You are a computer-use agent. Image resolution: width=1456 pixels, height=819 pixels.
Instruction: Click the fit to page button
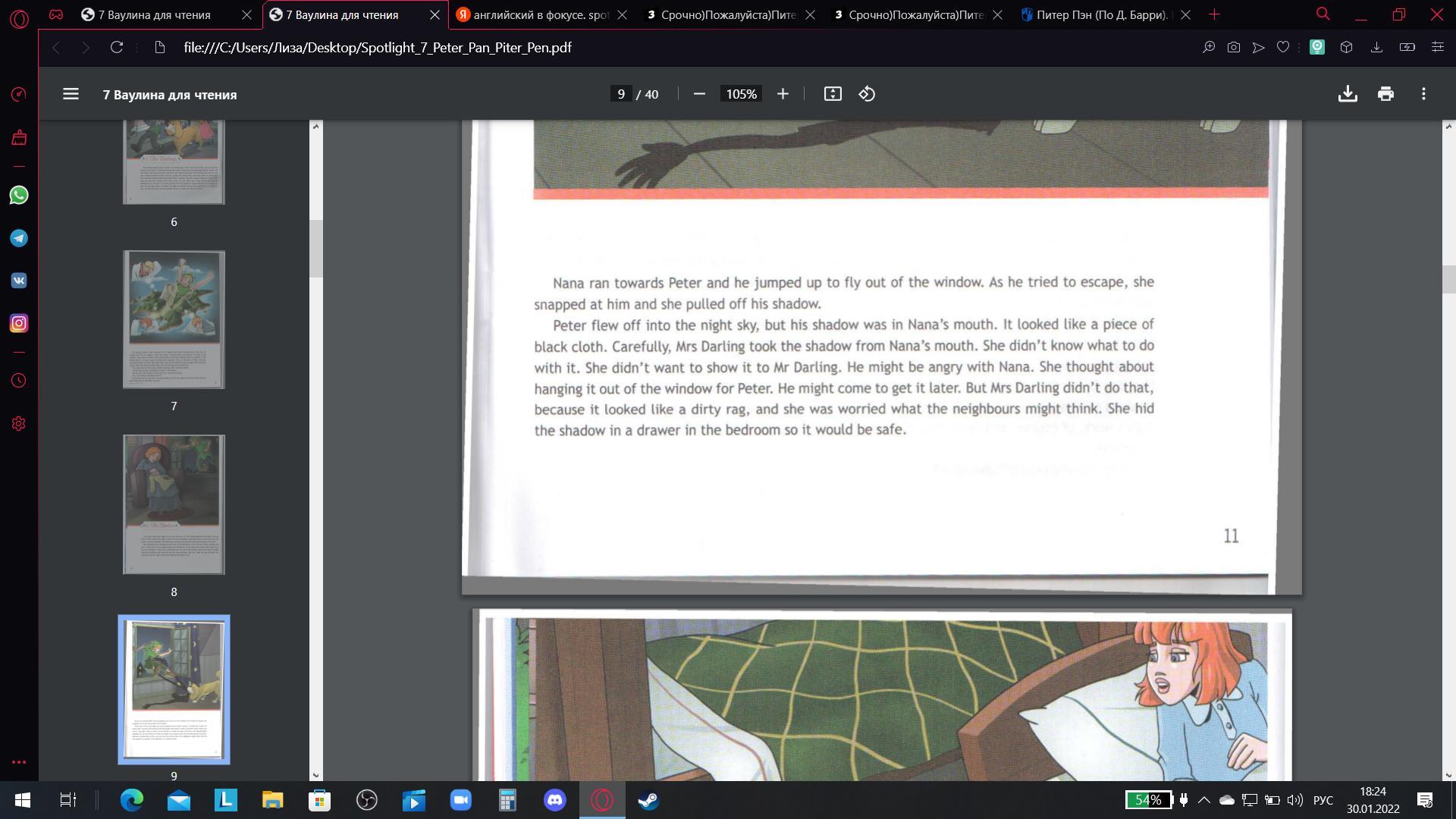833,94
